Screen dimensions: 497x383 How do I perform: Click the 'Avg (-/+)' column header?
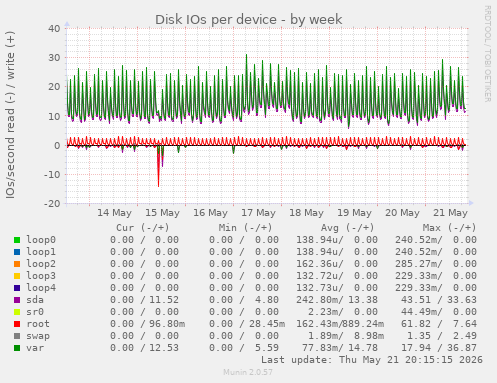coord(347,228)
